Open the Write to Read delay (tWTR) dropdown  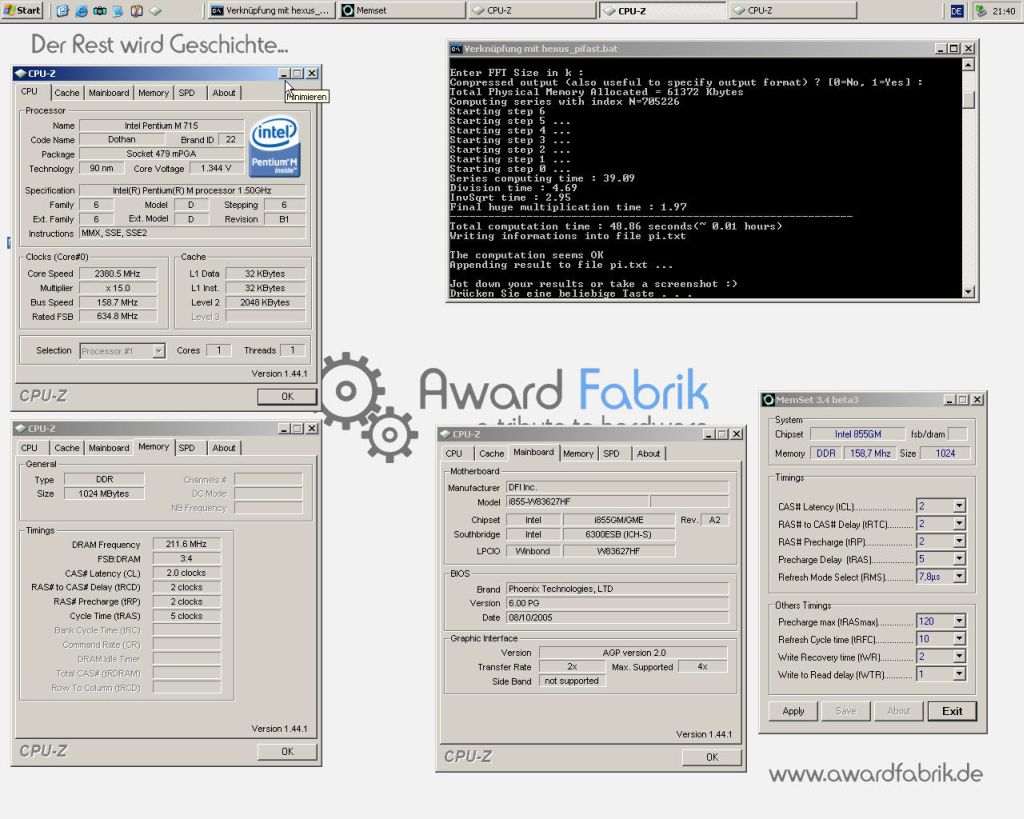(959, 674)
